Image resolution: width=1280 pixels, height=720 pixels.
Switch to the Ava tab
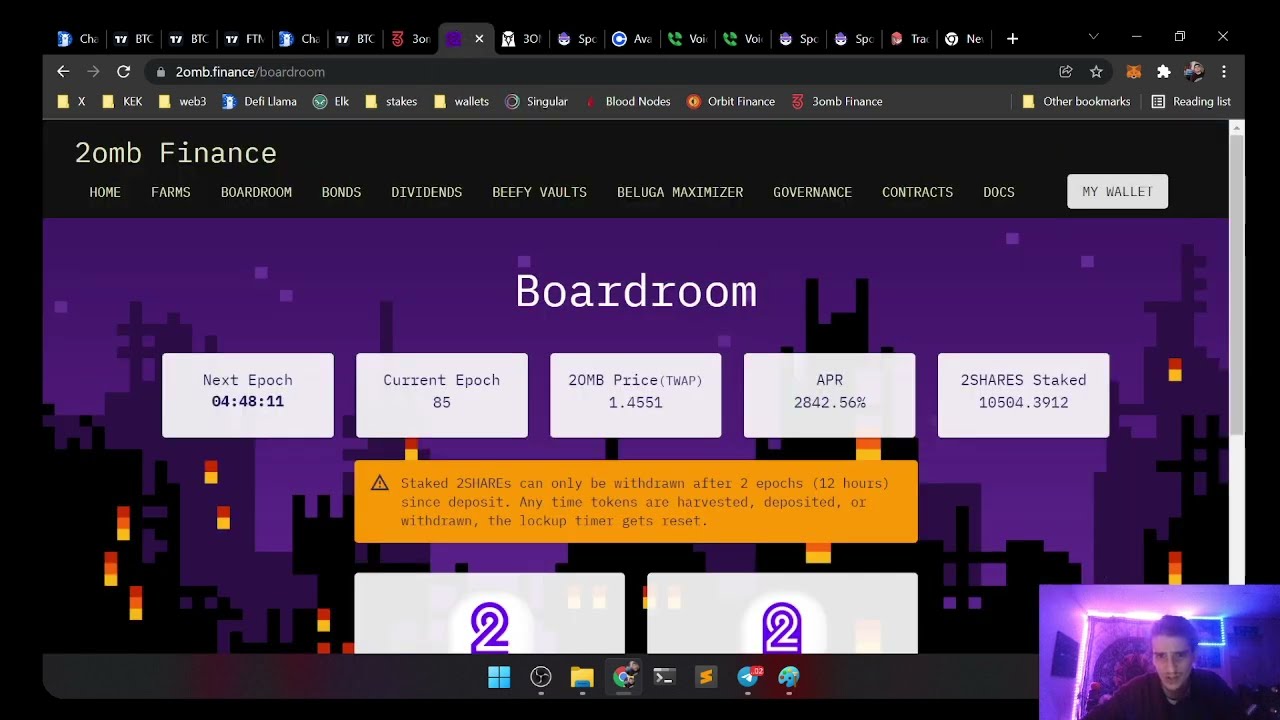632,39
